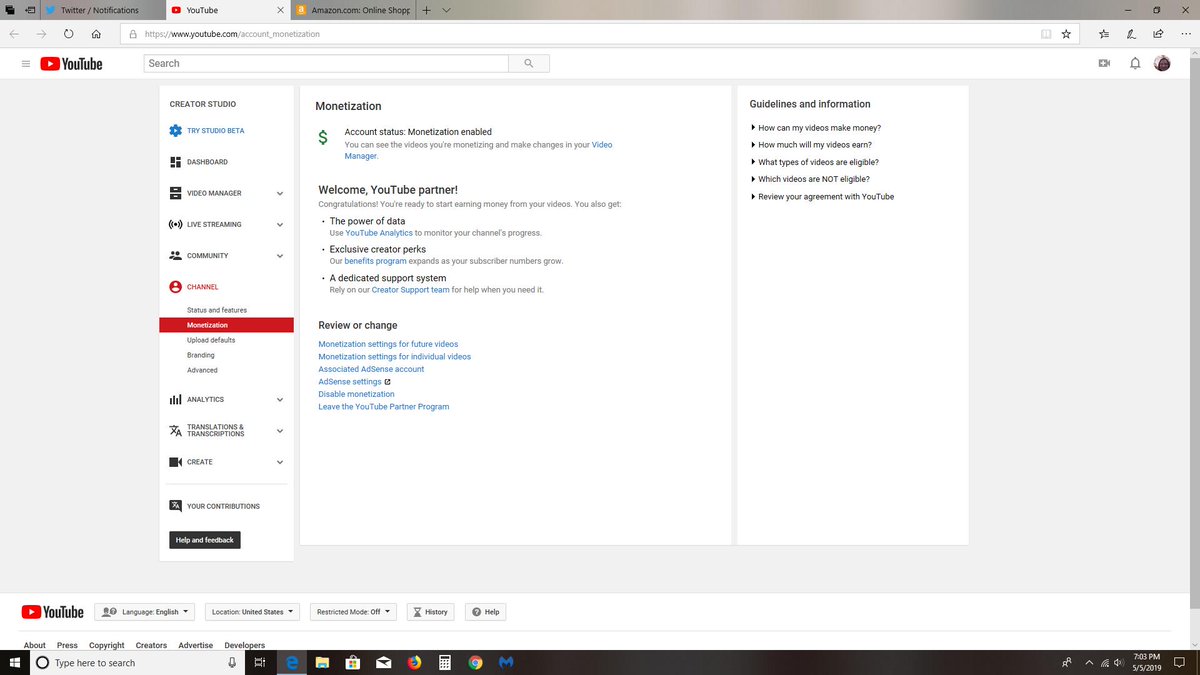The width and height of the screenshot is (1200, 675).
Task: Click the YouTube logo in header
Action: coord(71,63)
